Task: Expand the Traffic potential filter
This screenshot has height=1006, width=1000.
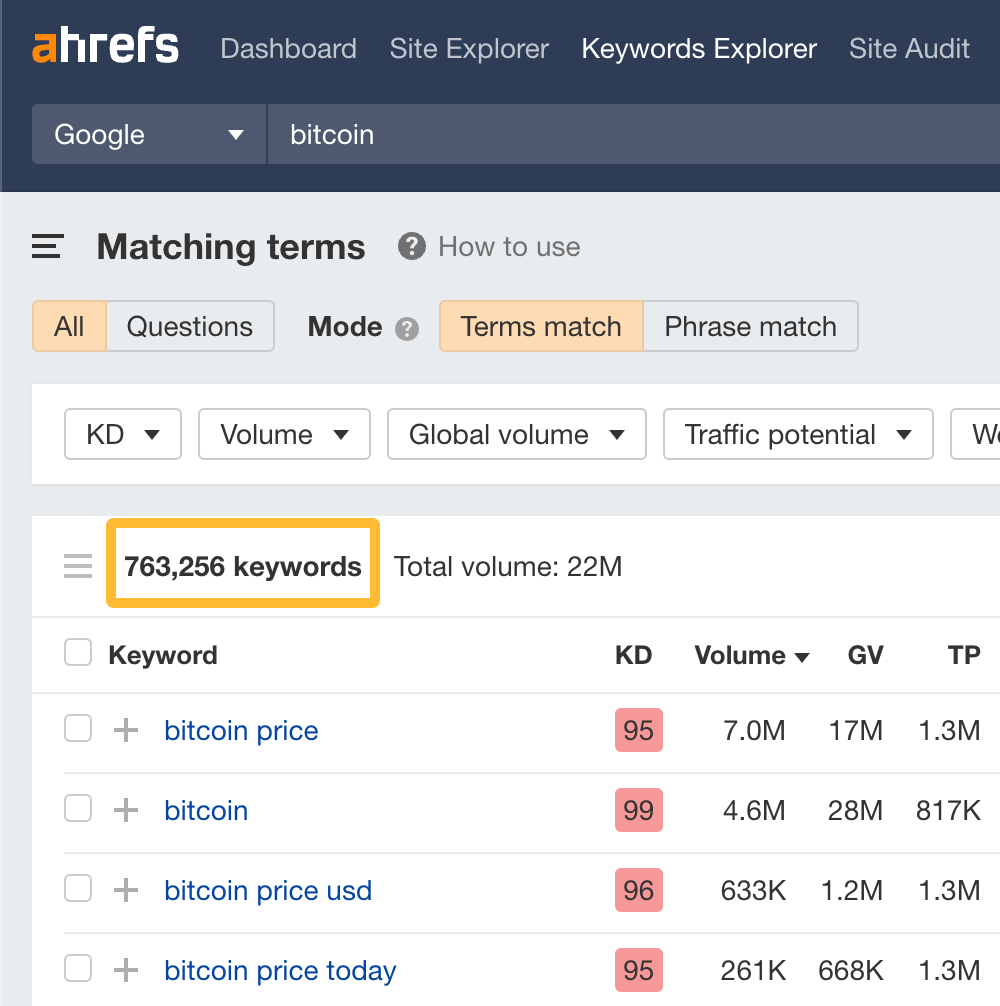Action: (798, 434)
